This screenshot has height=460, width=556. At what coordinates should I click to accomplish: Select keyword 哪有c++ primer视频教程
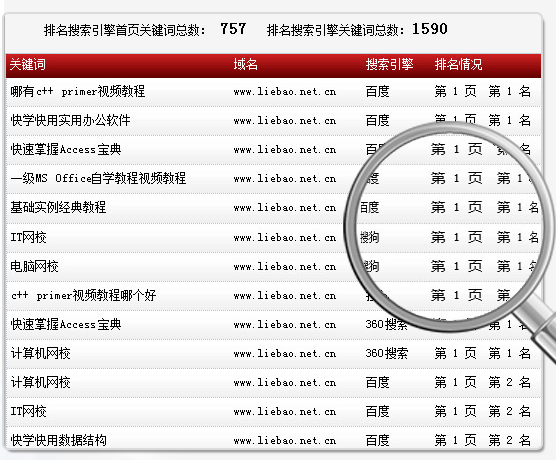(78, 92)
